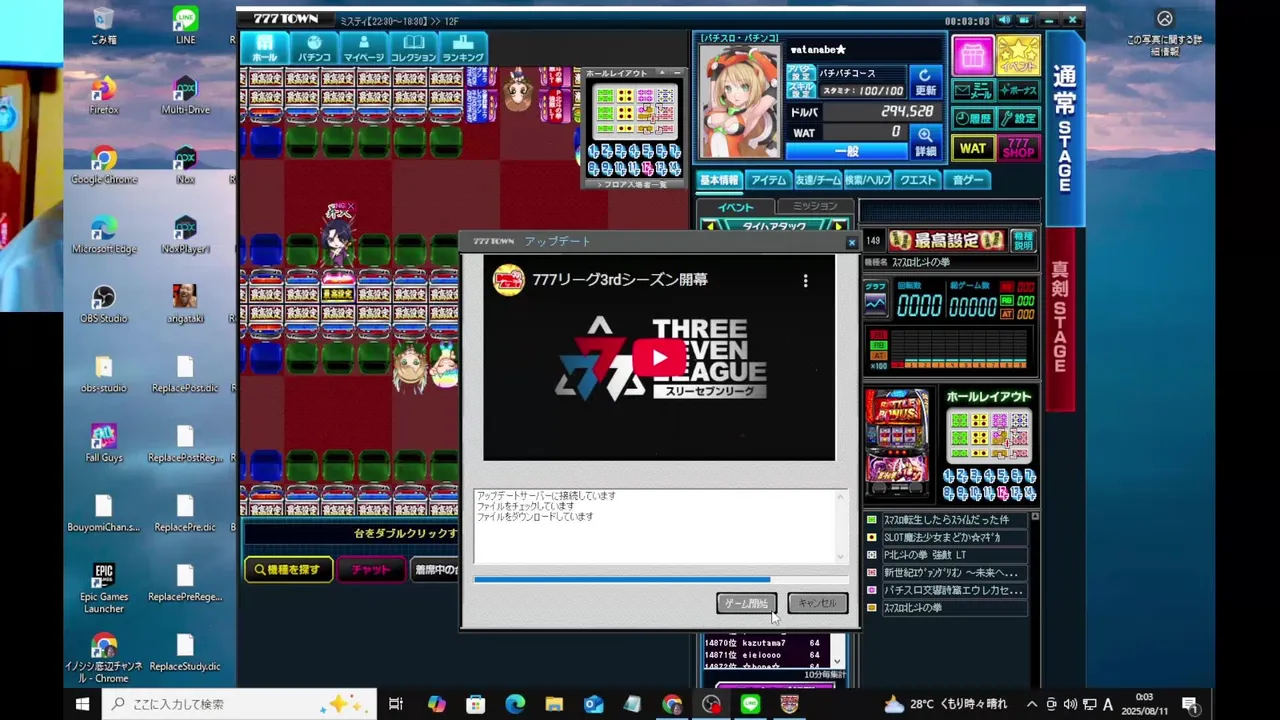The width and height of the screenshot is (1280, 720).
Task: Open the 777 SHOP
Action: tap(1018, 148)
